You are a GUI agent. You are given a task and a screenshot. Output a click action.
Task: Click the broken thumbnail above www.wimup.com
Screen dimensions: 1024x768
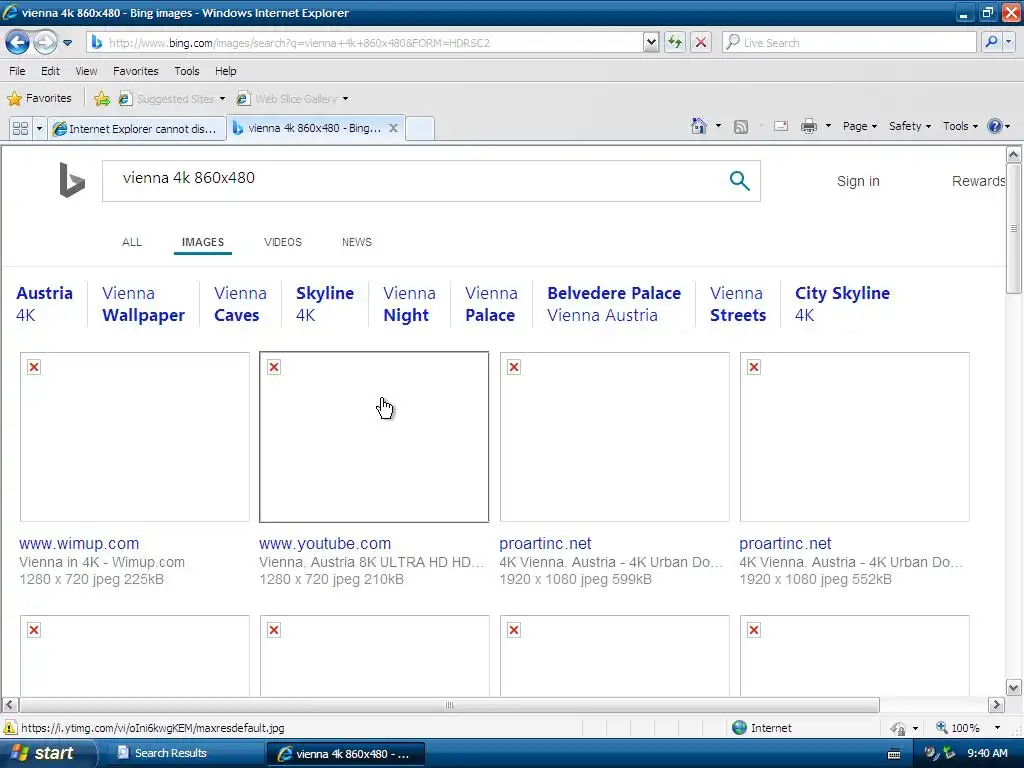[x=135, y=437]
